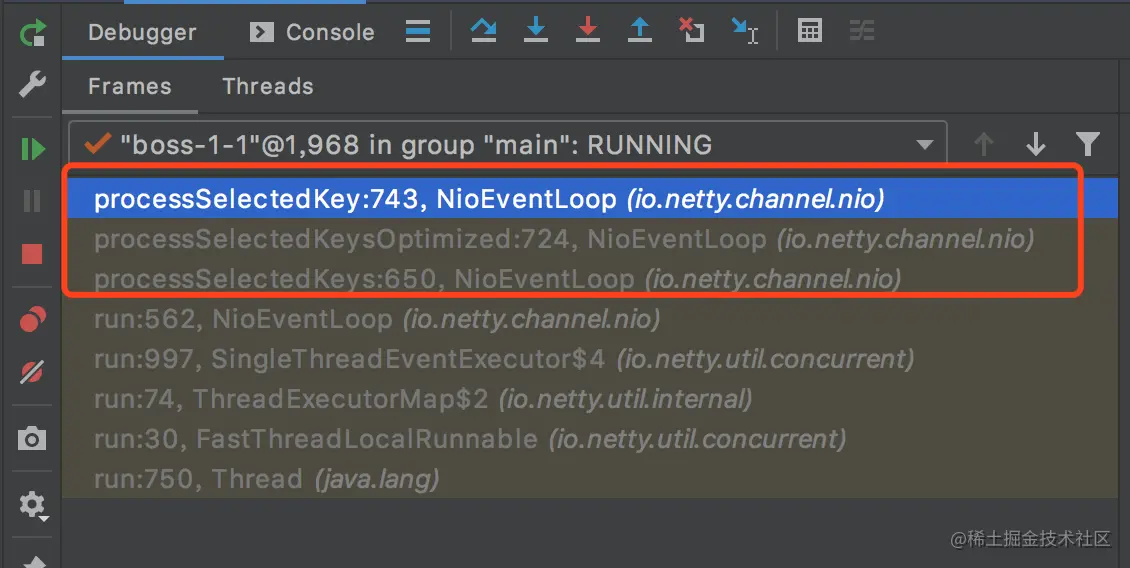1130x568 pixels.
Task: Open the boss-1-1 thread dropdown
Action: [x=507, y=145]
